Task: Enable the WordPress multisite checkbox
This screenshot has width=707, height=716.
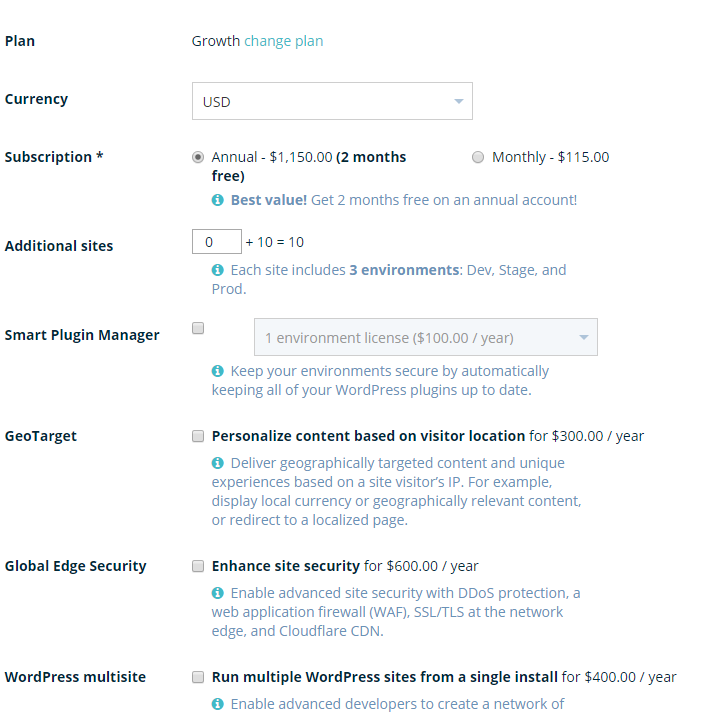Action: [x=198, y=677]
